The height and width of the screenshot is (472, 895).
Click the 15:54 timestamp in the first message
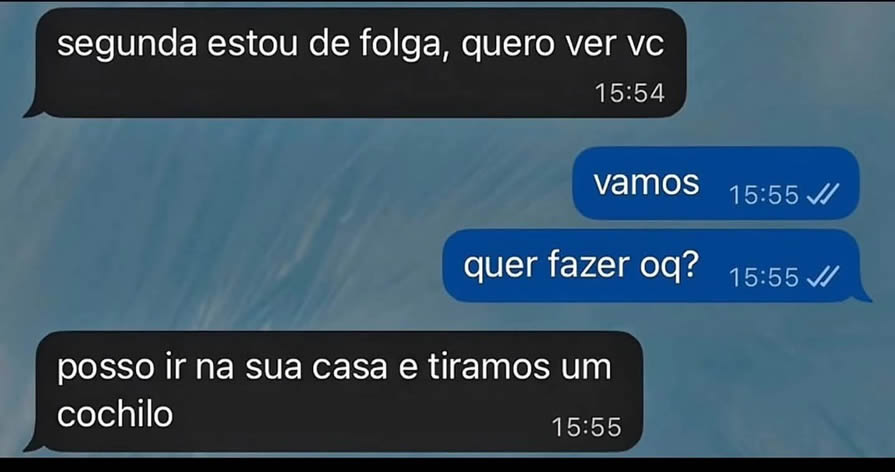[630, 93]
